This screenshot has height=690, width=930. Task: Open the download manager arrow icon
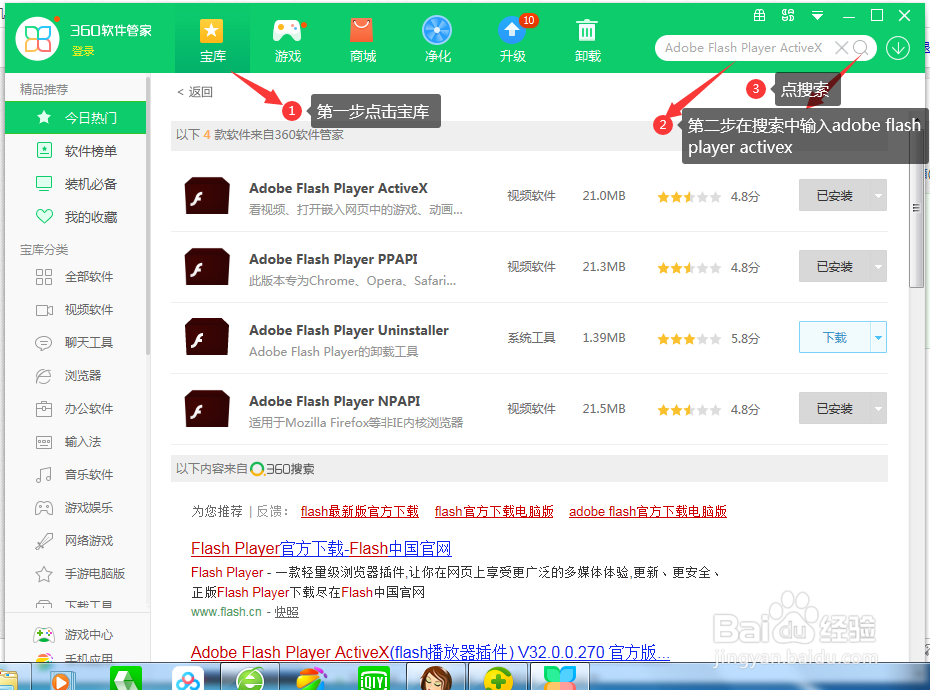(898, 48)
